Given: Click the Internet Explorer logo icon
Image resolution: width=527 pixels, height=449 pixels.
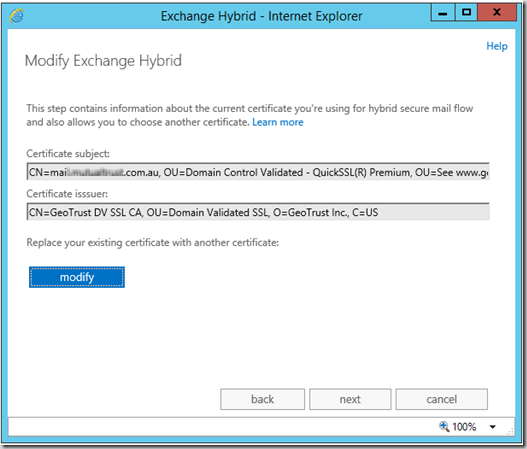Looking at the screenshot, I should 16,16.
